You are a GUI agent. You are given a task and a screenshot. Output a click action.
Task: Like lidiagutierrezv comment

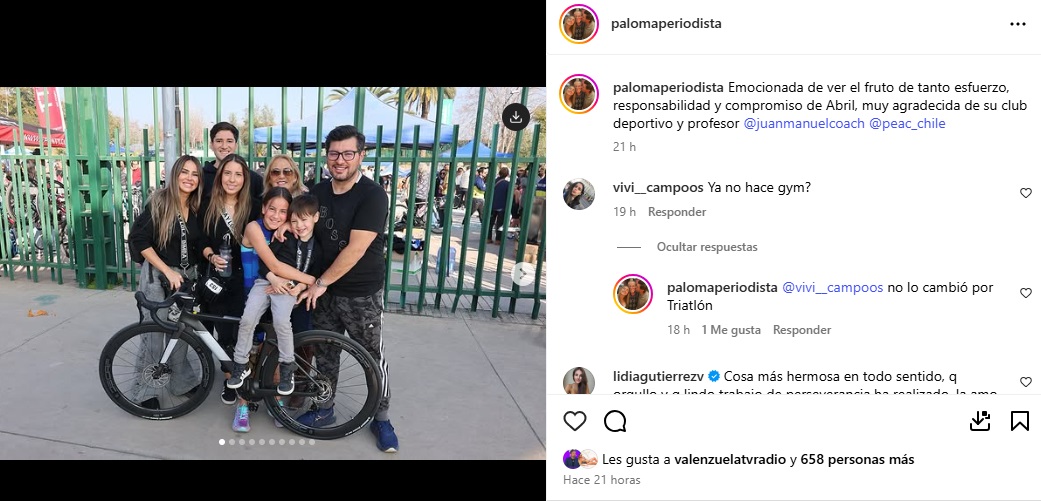(x=1026, y=382)
